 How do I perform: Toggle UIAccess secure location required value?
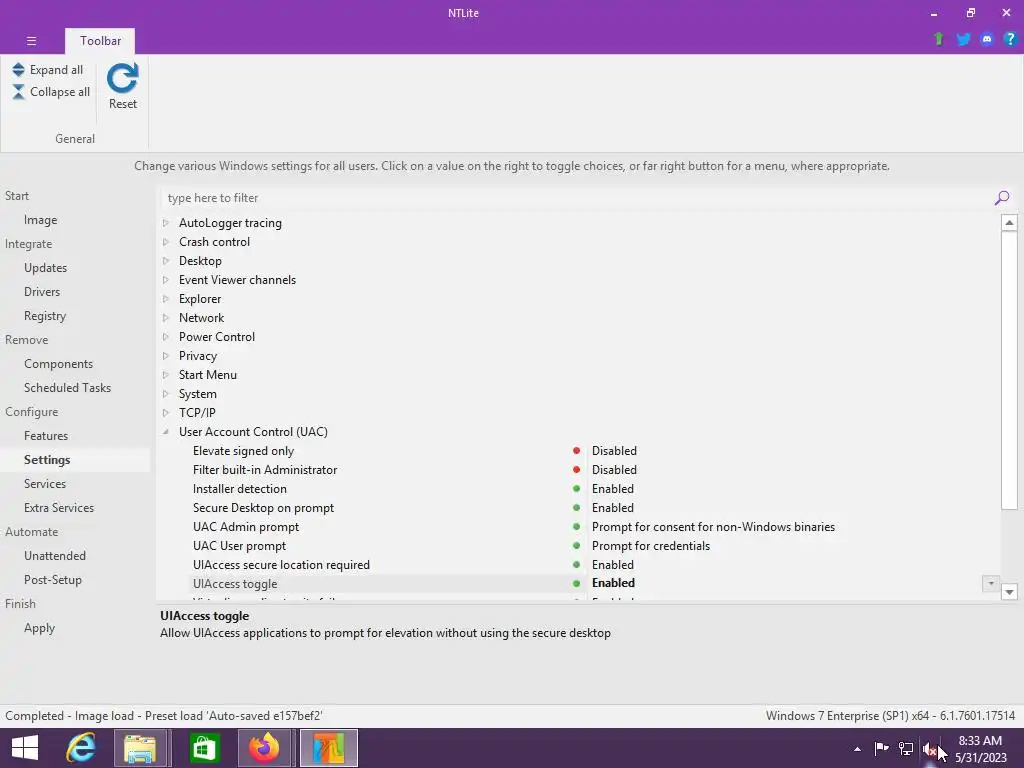613,564
